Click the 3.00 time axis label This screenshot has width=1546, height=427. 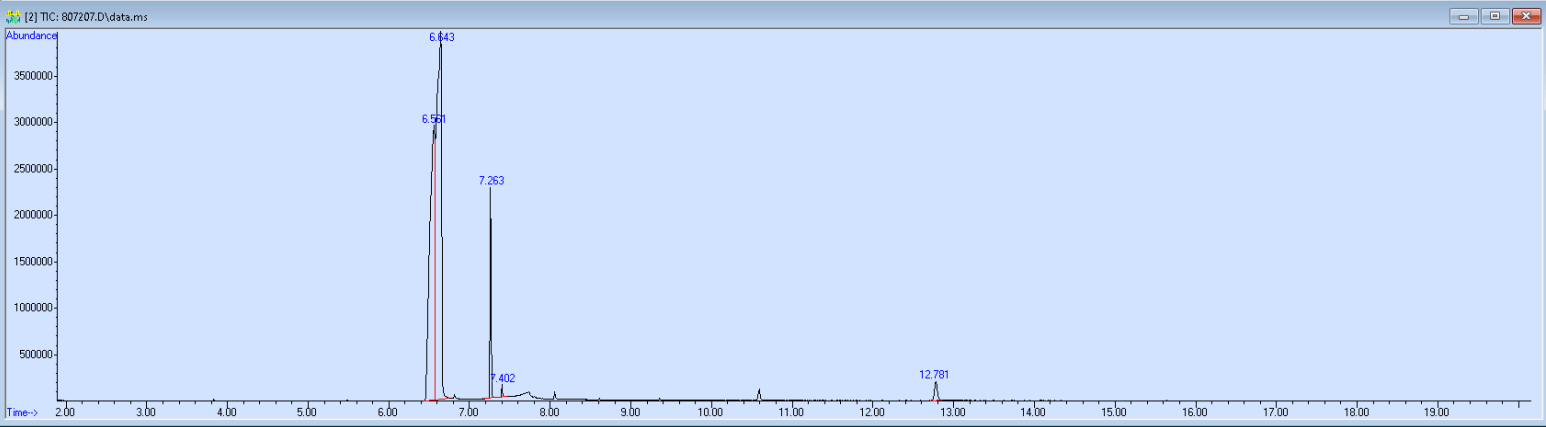point(145,412)
